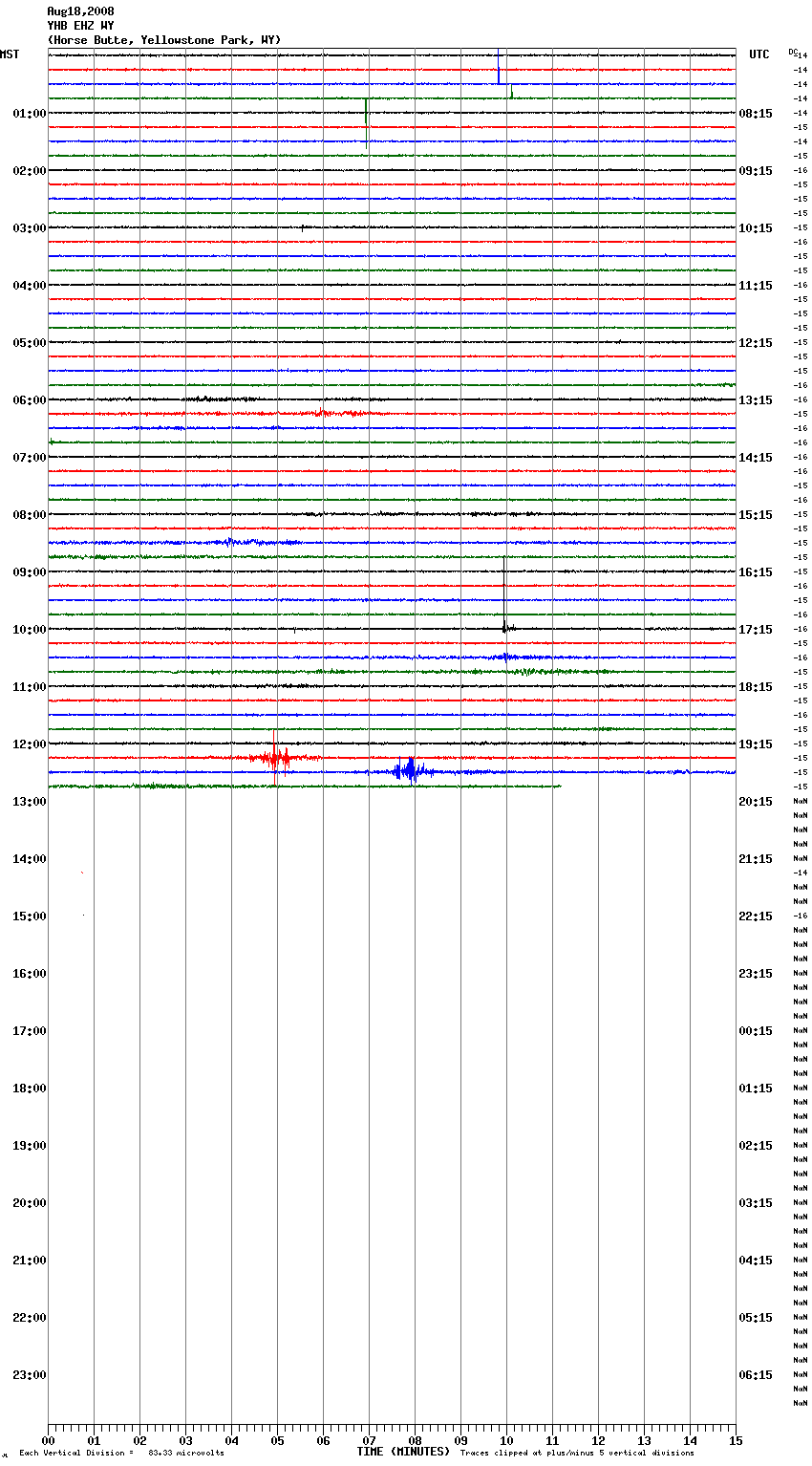This screenshot has height=1466, width=812.
Task: Click the Horse Butte, Yellowstone Park location title
Action: pos(164,40)
